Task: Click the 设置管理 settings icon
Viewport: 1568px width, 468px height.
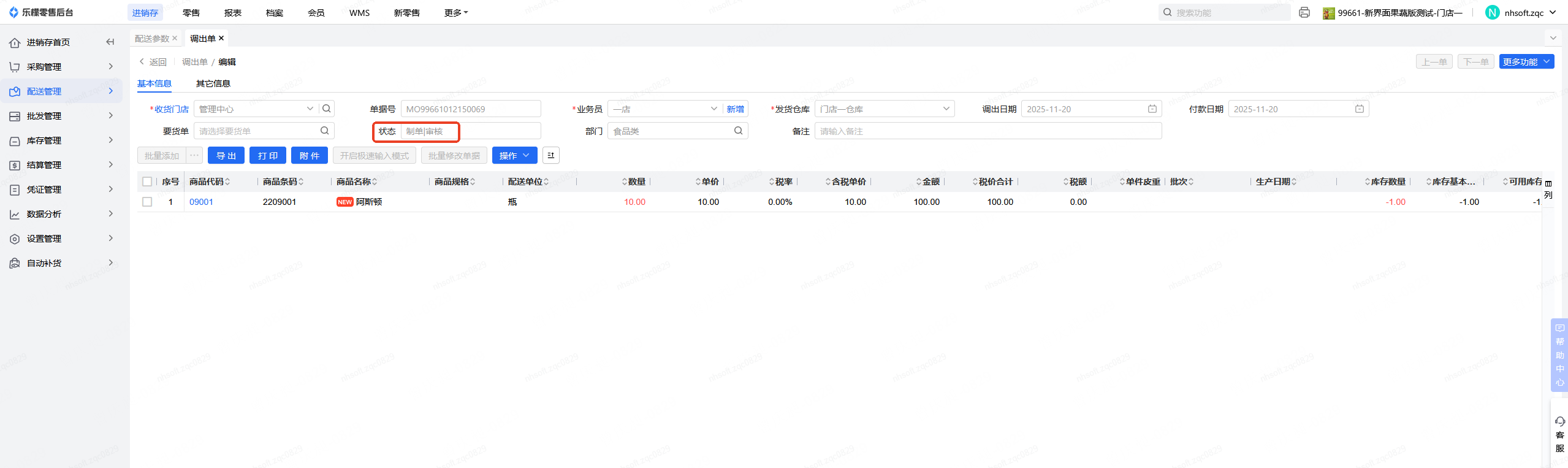Action: click(x=15, y=239)
